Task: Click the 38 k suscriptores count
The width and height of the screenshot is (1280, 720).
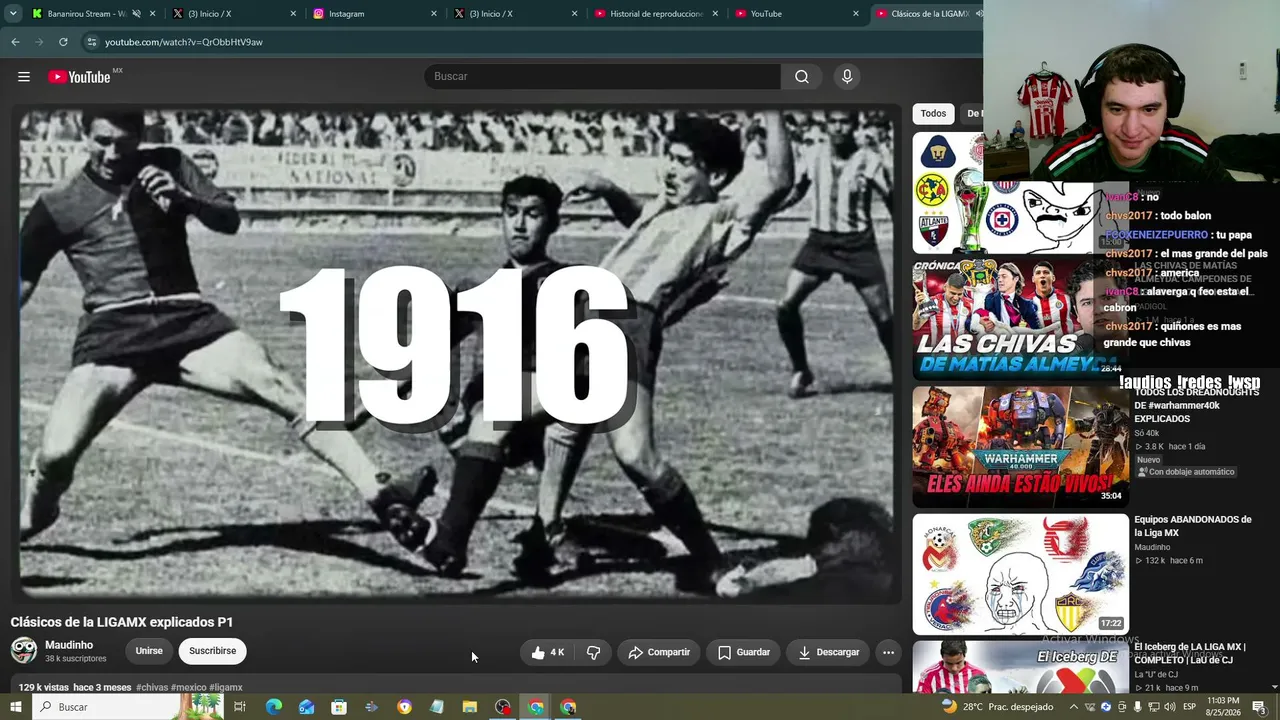Action: 76,659
